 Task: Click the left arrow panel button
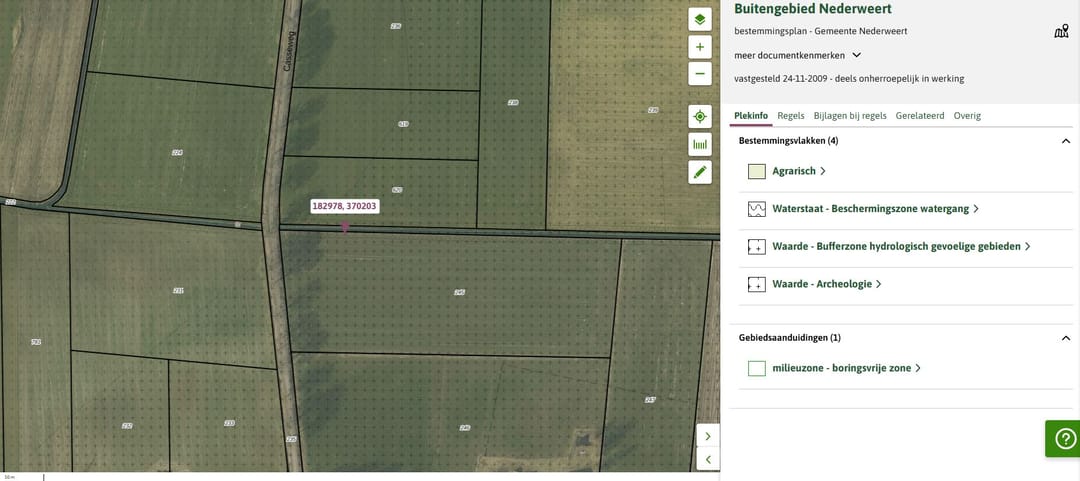tap(708, 459)
